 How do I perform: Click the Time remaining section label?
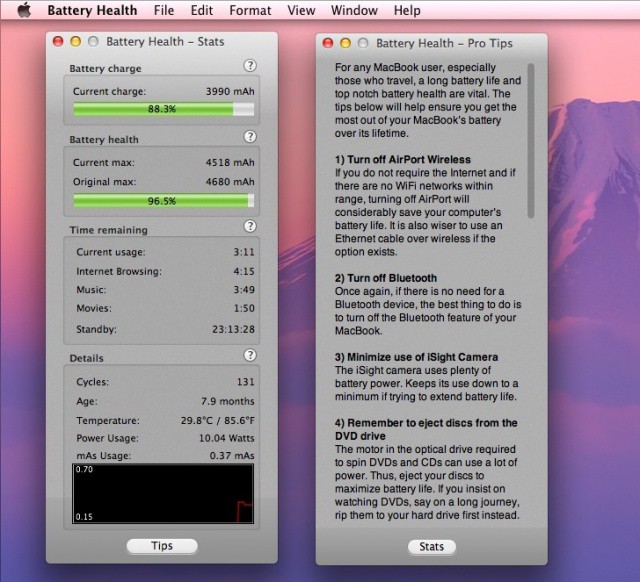coord(109,230)
